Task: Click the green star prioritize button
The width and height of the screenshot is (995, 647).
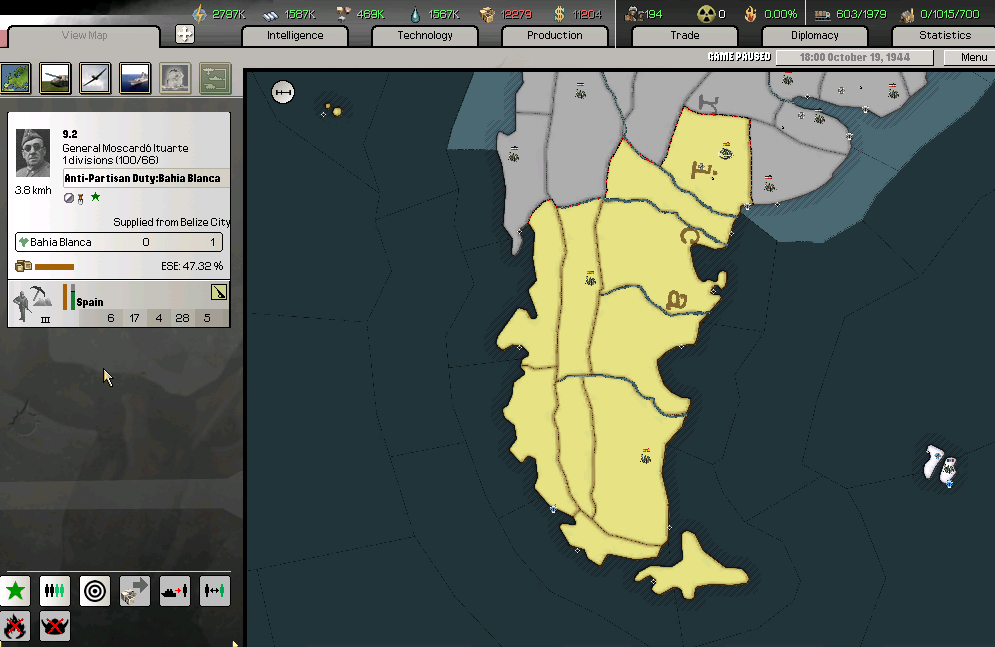Action: (x=15, y=591)
